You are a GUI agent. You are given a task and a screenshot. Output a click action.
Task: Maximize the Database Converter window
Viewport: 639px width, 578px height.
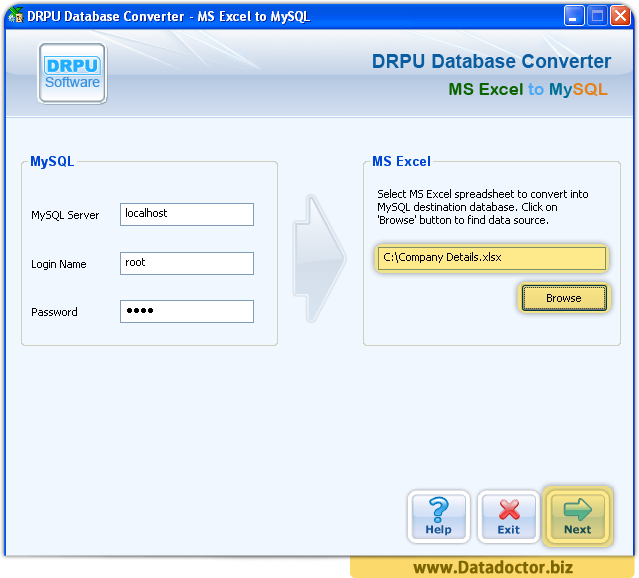597,16
